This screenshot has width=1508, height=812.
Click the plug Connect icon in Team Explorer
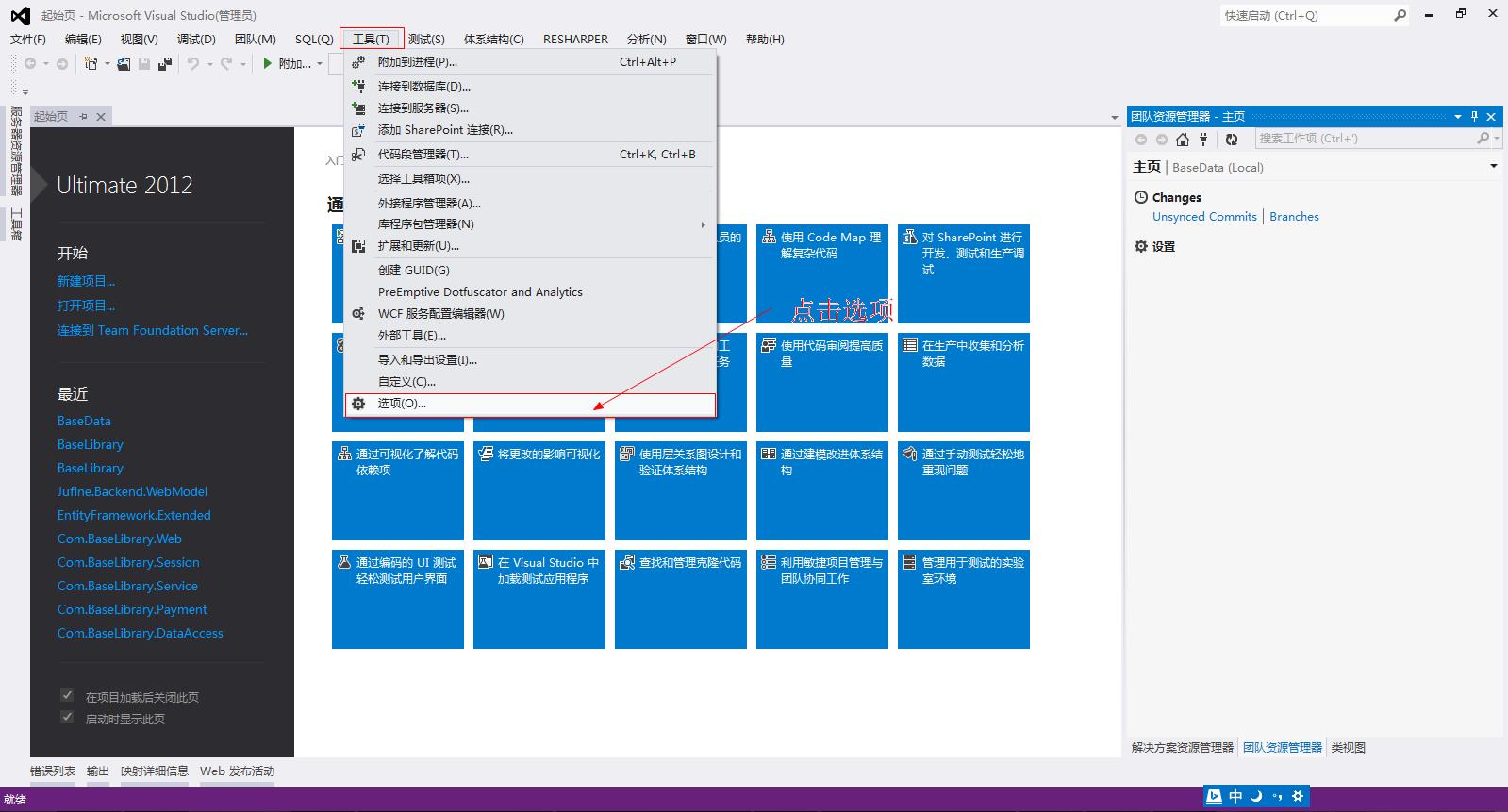click(1203, 139)
